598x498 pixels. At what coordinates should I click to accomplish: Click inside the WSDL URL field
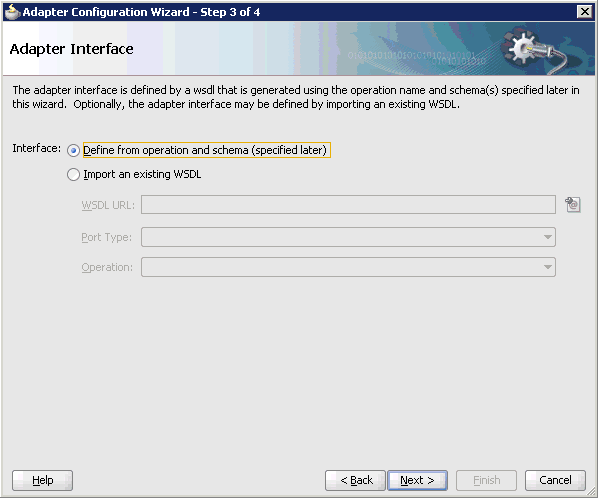coord(348,205)
